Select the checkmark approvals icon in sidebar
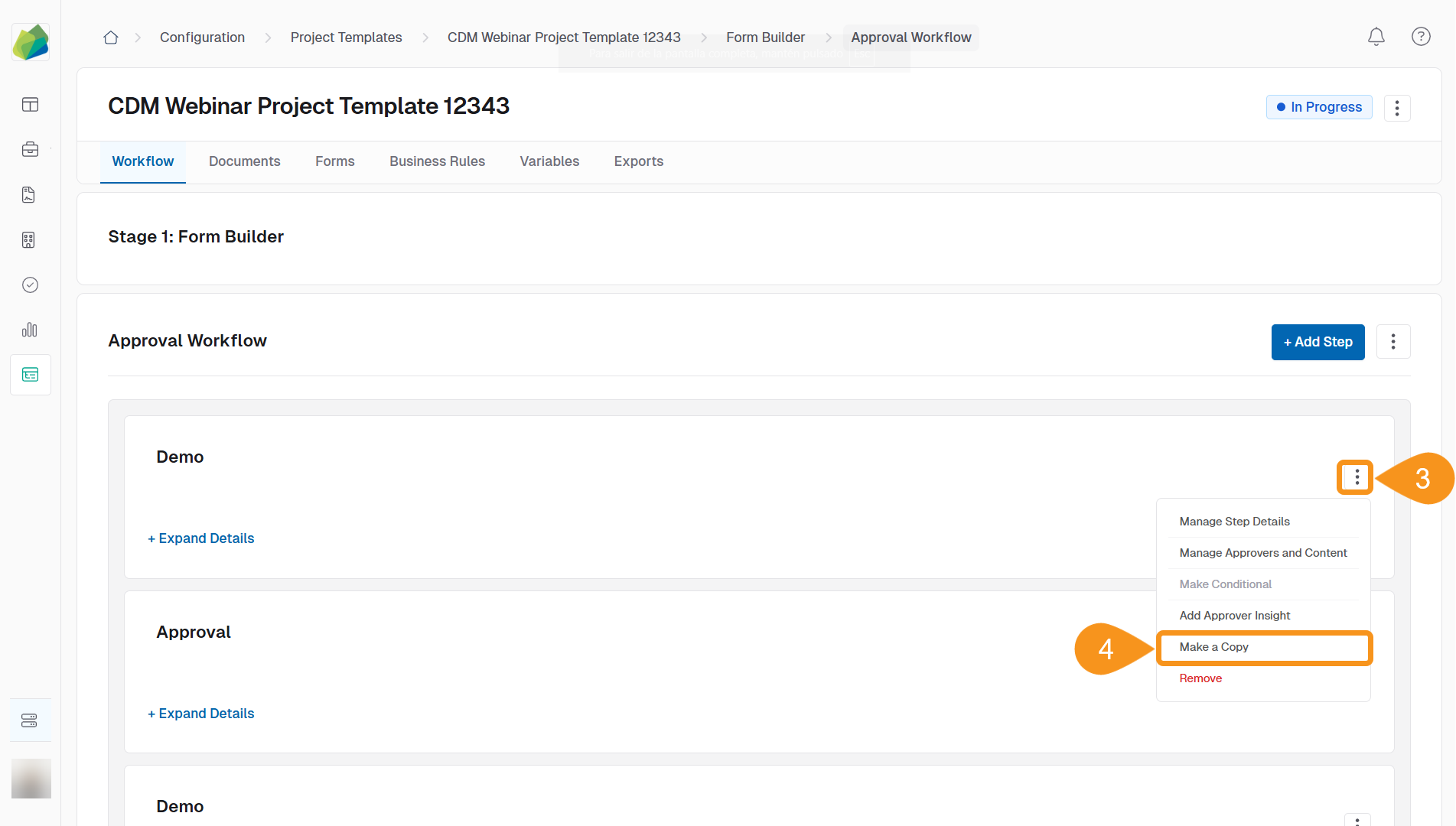Image resolution: width=1456 pixels, height=826 pixels. coord(30,285)
